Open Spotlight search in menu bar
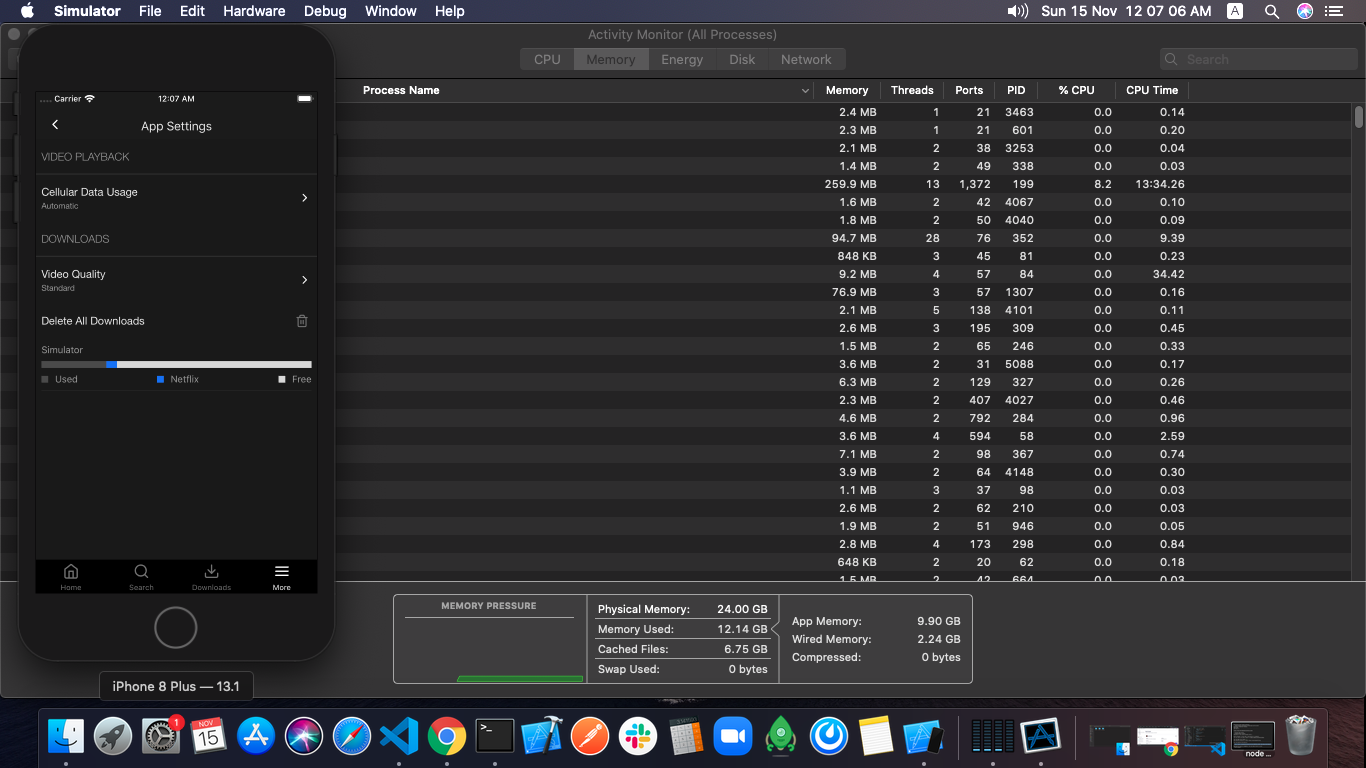The image size is (1366, 768). click(1271, 11)
